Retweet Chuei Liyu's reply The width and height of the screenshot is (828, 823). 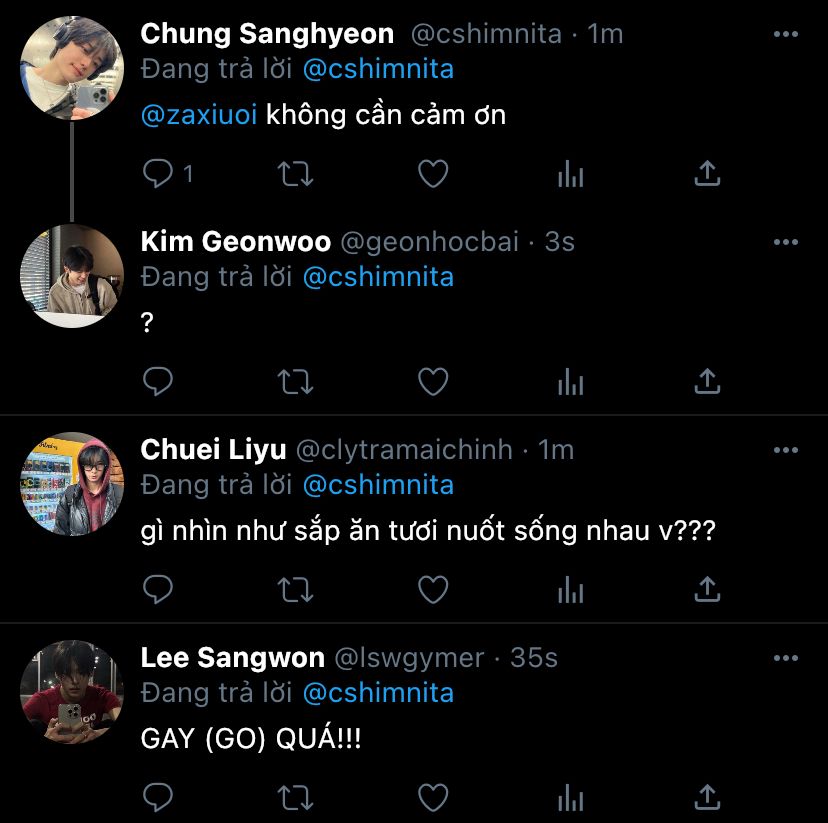(295, 589)
